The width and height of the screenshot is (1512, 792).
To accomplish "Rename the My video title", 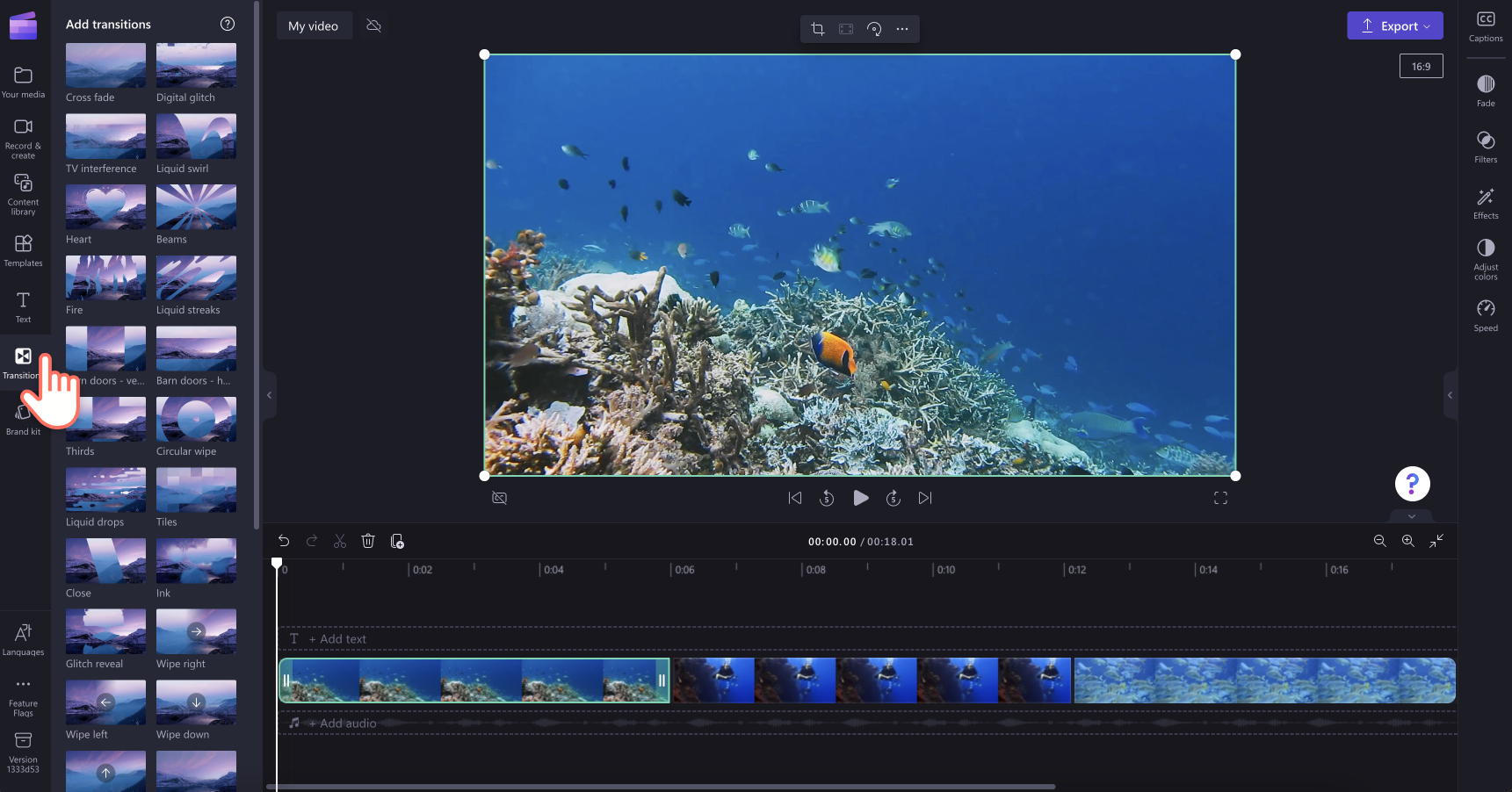I will (x=314, y=25).
